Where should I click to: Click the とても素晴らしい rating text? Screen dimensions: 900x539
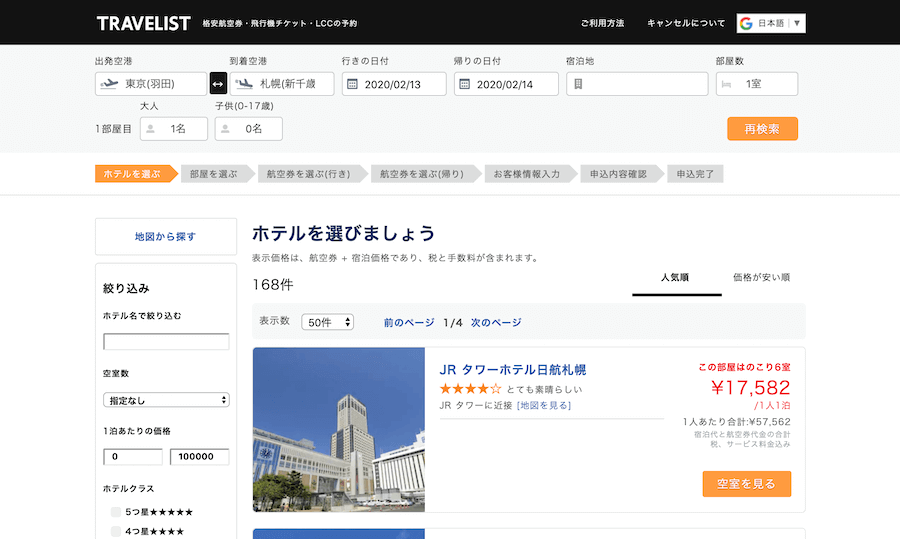click(544, 389)
